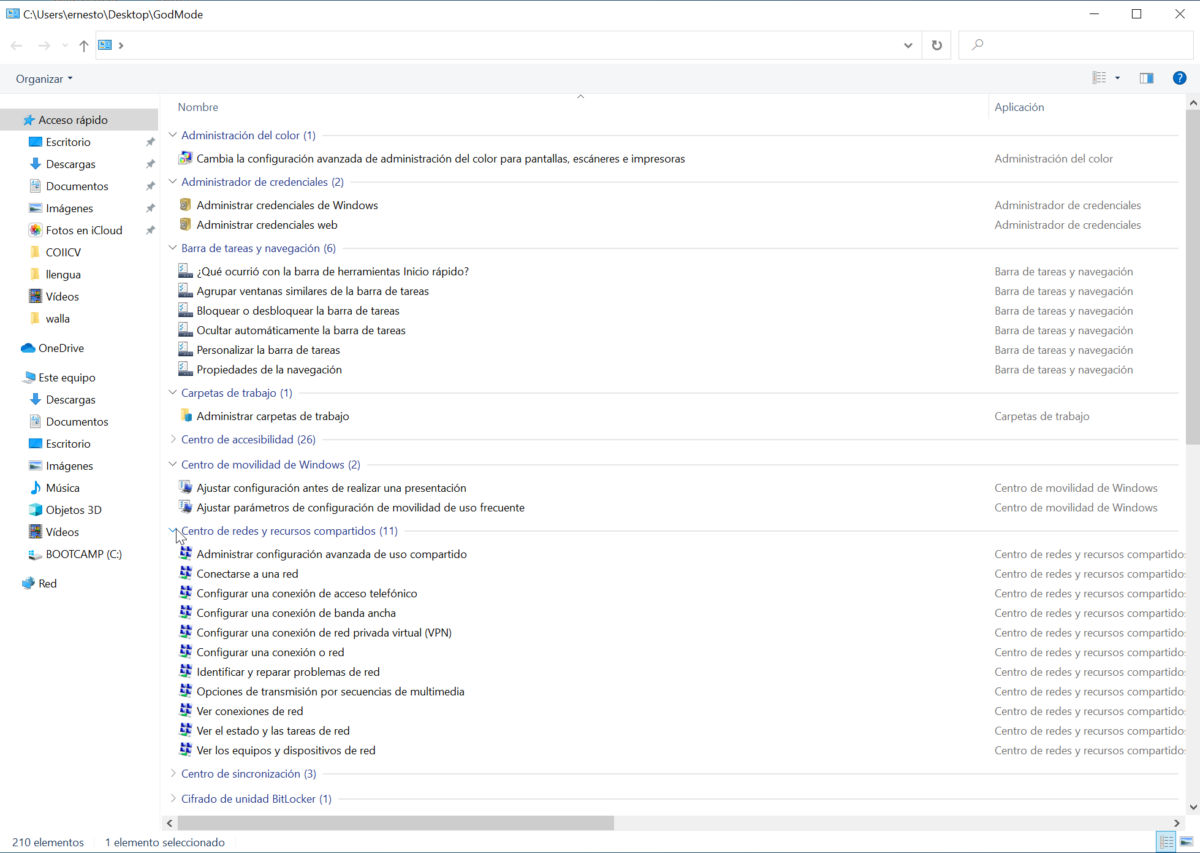
Task: Expand the Centro de accesibilidad group
Action: [173, 439]
